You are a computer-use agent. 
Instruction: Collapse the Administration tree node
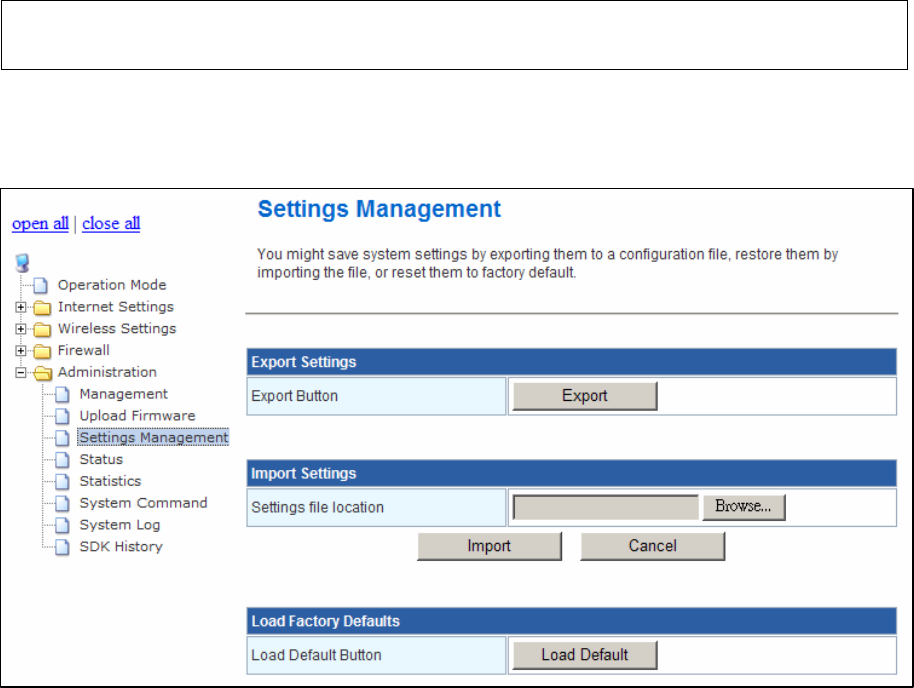(20, 373)
